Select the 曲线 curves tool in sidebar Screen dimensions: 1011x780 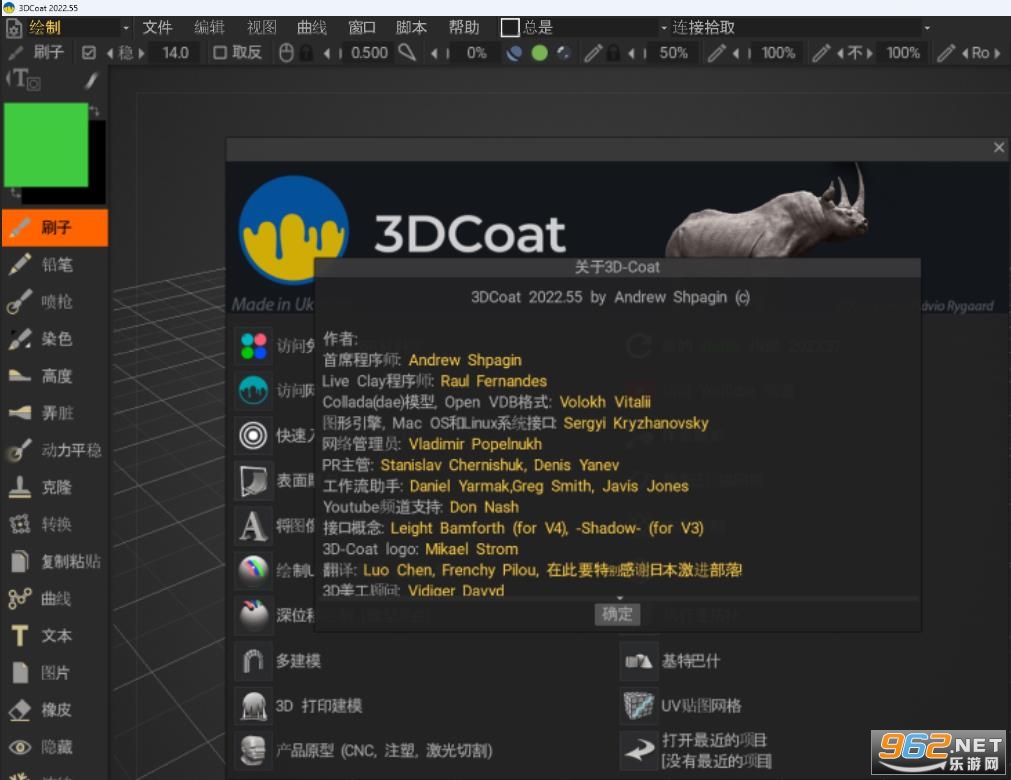click(x=55, y=599)
